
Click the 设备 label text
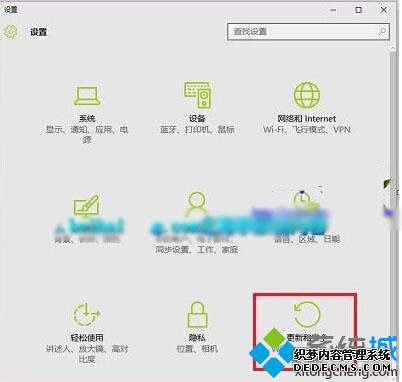[x=197, y=118]
